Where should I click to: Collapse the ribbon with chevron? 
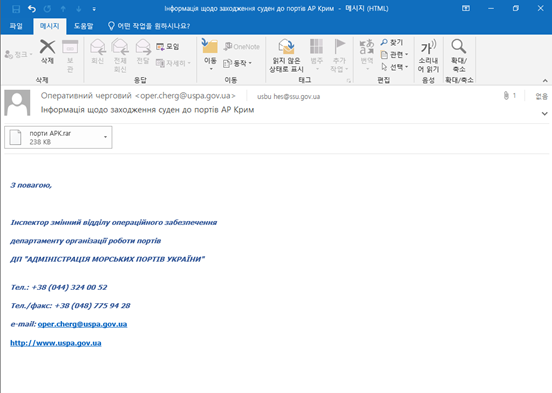[545, 81]
